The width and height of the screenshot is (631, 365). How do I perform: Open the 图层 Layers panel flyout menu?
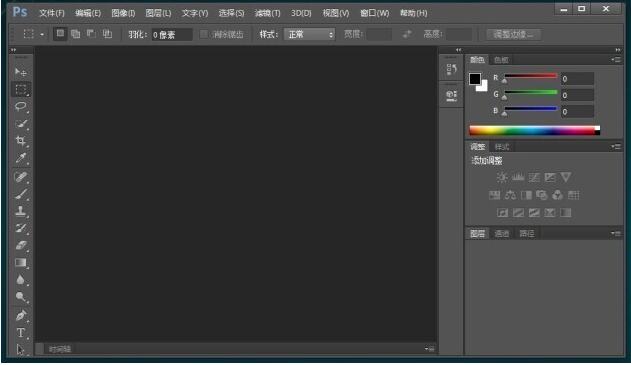coord(616,233)
